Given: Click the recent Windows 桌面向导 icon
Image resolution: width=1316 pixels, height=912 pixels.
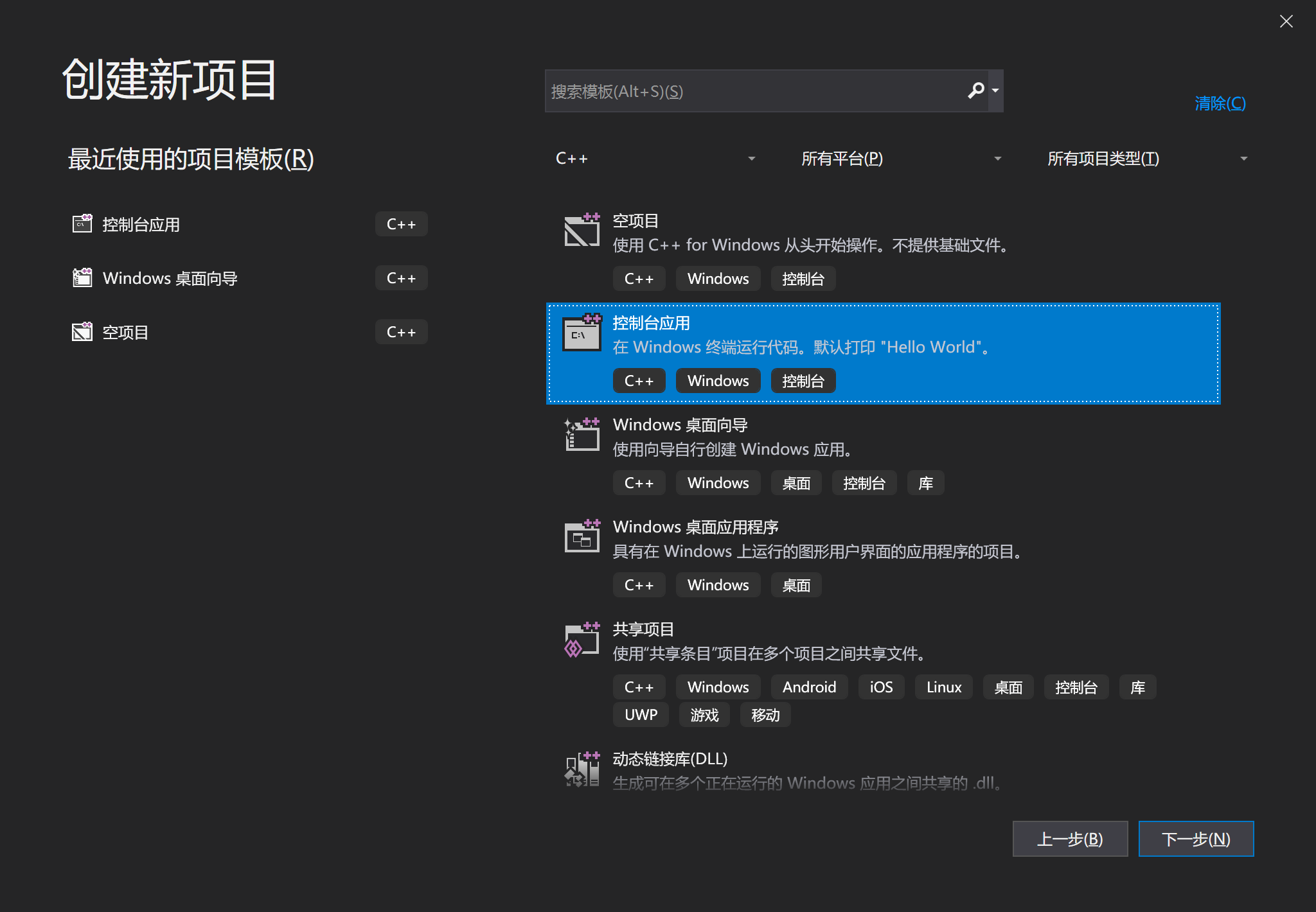Looking at the screenshot, I should pyautogui.click(x=82, y=277).
